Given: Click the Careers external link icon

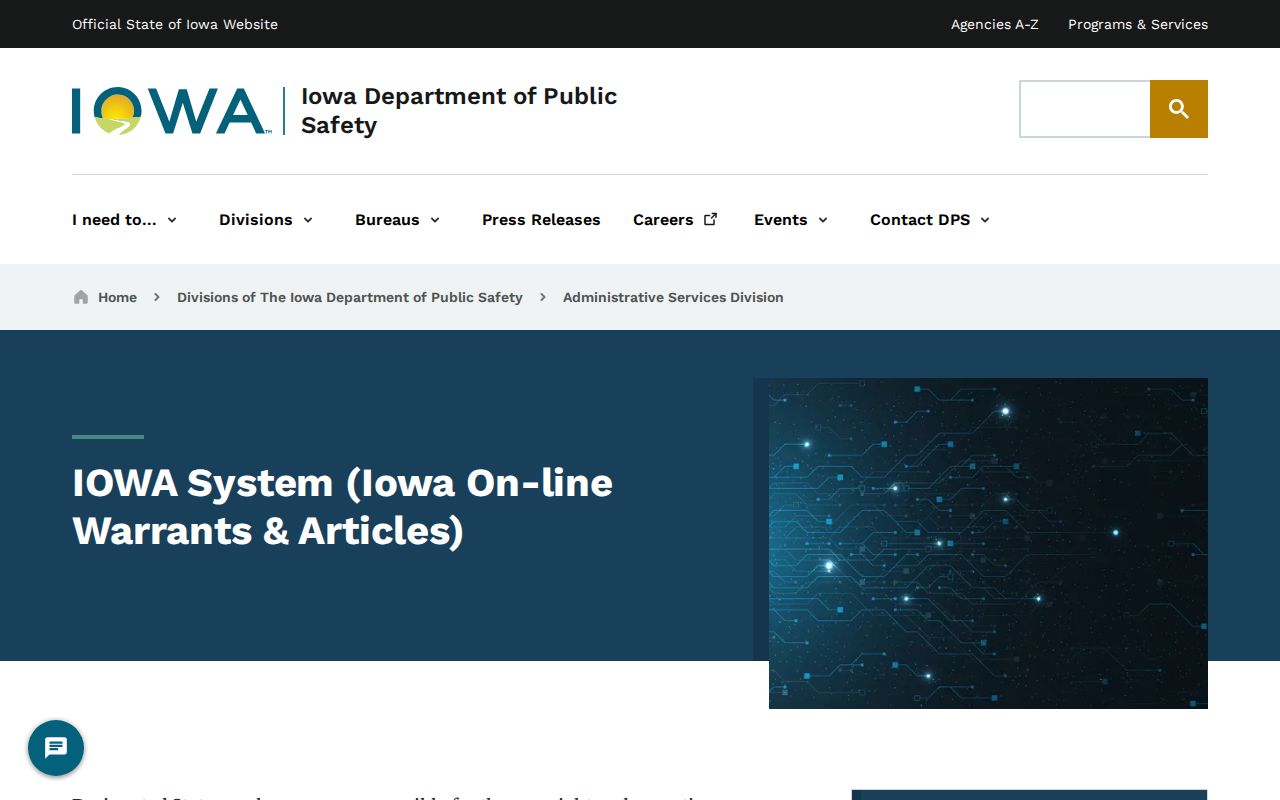Looking at the screenshot, I should coord(711,219).
